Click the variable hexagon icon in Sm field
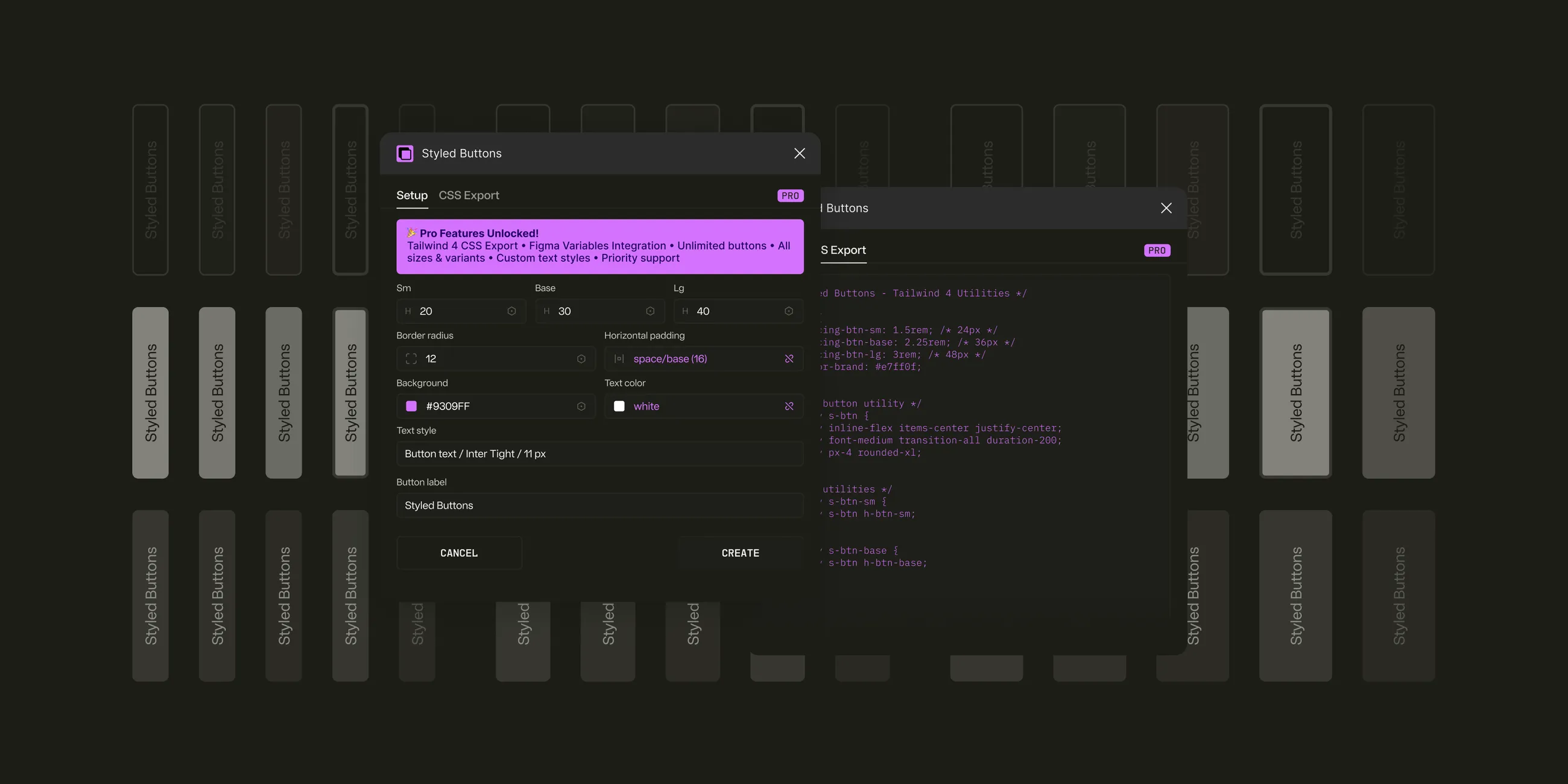The image size is (1568, 784). pyautogui.click(x=511, y=311)
